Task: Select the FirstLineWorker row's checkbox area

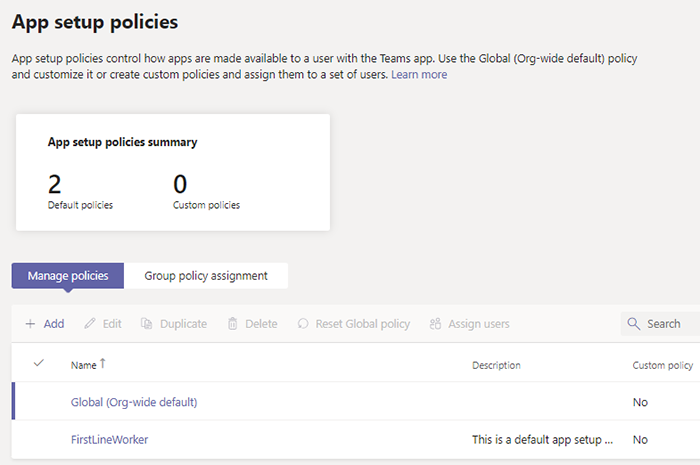Action: point(39,439)
